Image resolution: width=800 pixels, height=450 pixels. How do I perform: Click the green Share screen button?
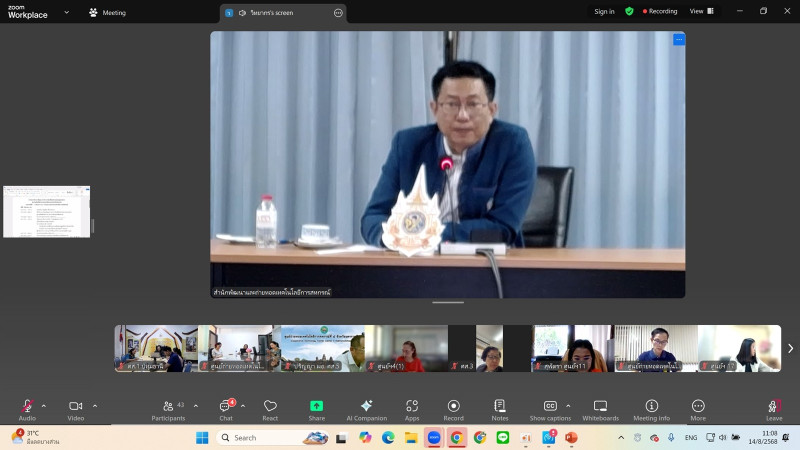[x=316, y=408]
